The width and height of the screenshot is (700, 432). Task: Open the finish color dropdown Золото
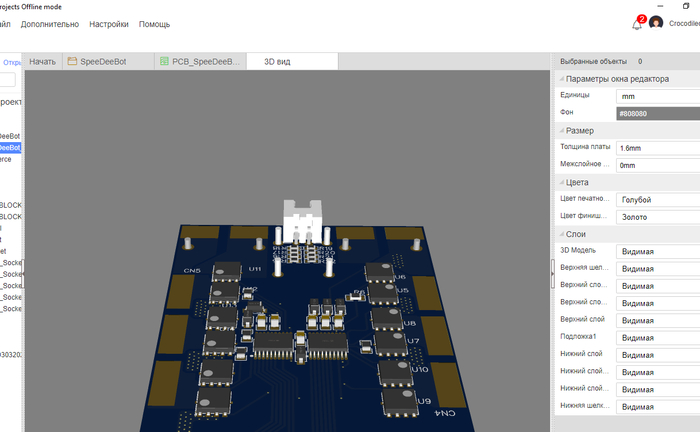[658, 217]
